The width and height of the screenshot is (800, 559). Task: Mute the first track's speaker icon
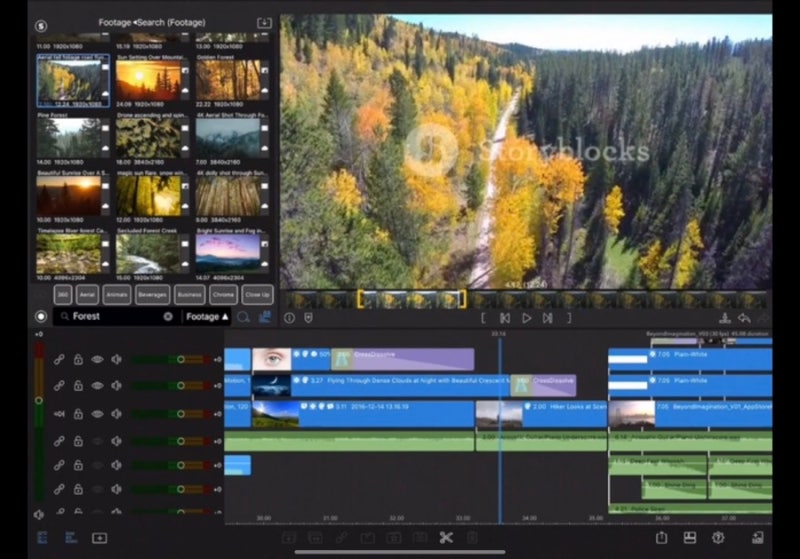pyautogui.click(x=117, y=360)
